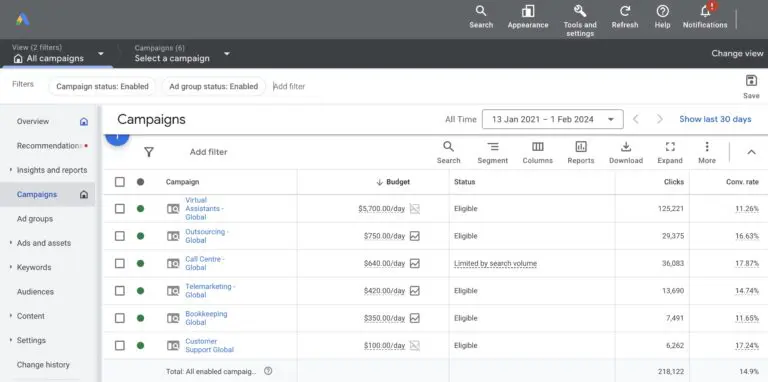
Task: Go to Change history in sidebar
Action: coord(43,365)
